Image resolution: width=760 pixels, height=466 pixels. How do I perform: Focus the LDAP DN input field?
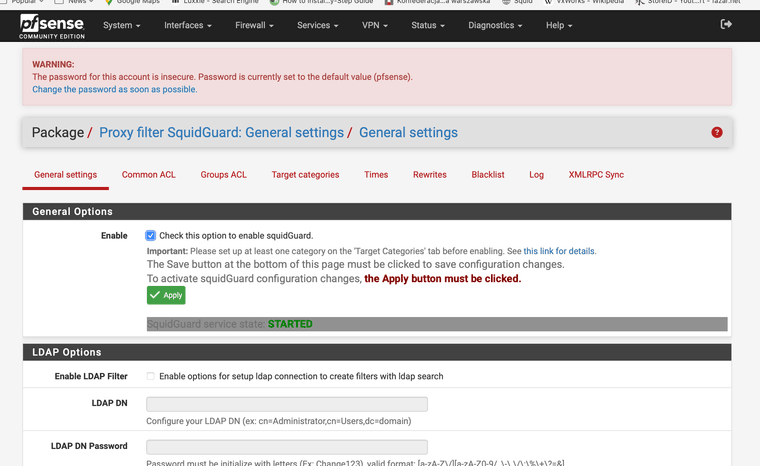point(287,404)
